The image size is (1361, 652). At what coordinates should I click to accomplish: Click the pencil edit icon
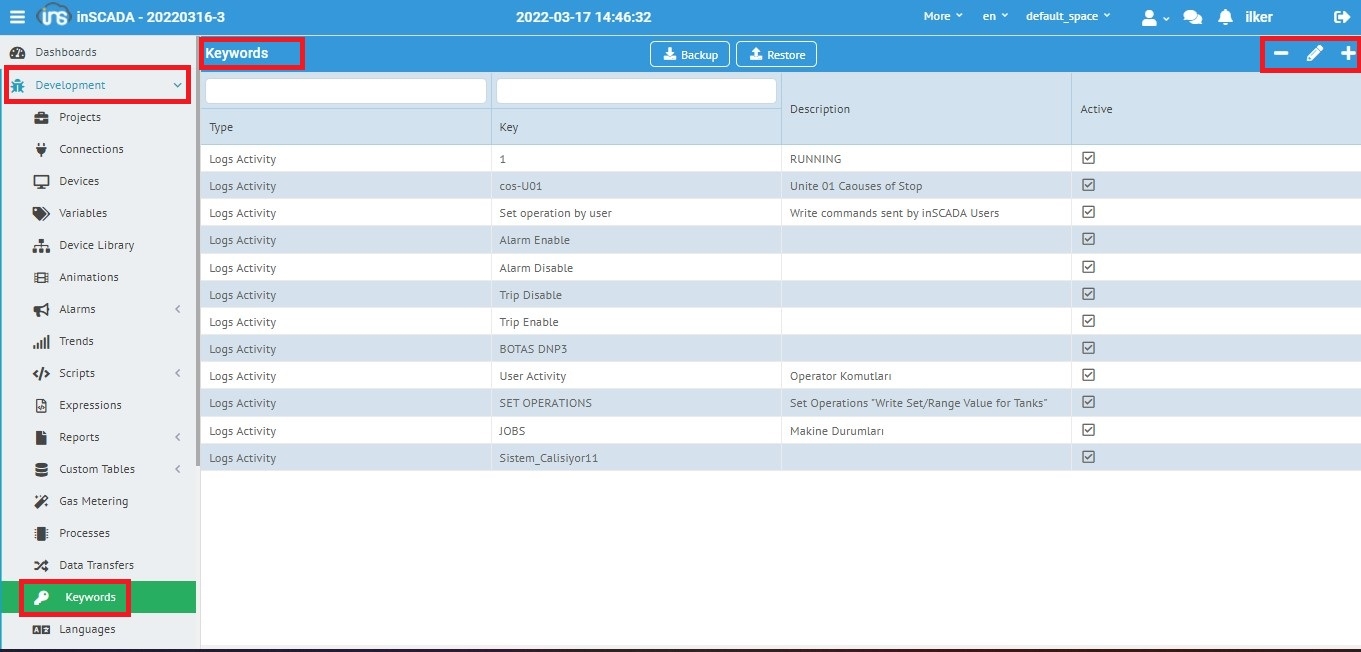(1314, 54)
